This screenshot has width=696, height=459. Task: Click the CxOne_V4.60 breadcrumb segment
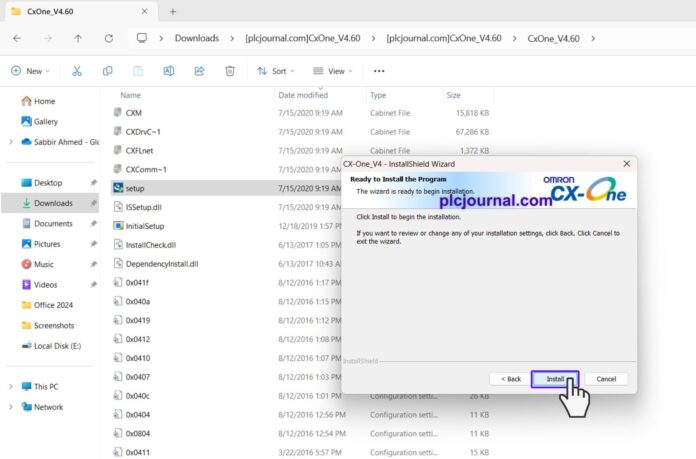pyautogui.click(x=554, y=39)
